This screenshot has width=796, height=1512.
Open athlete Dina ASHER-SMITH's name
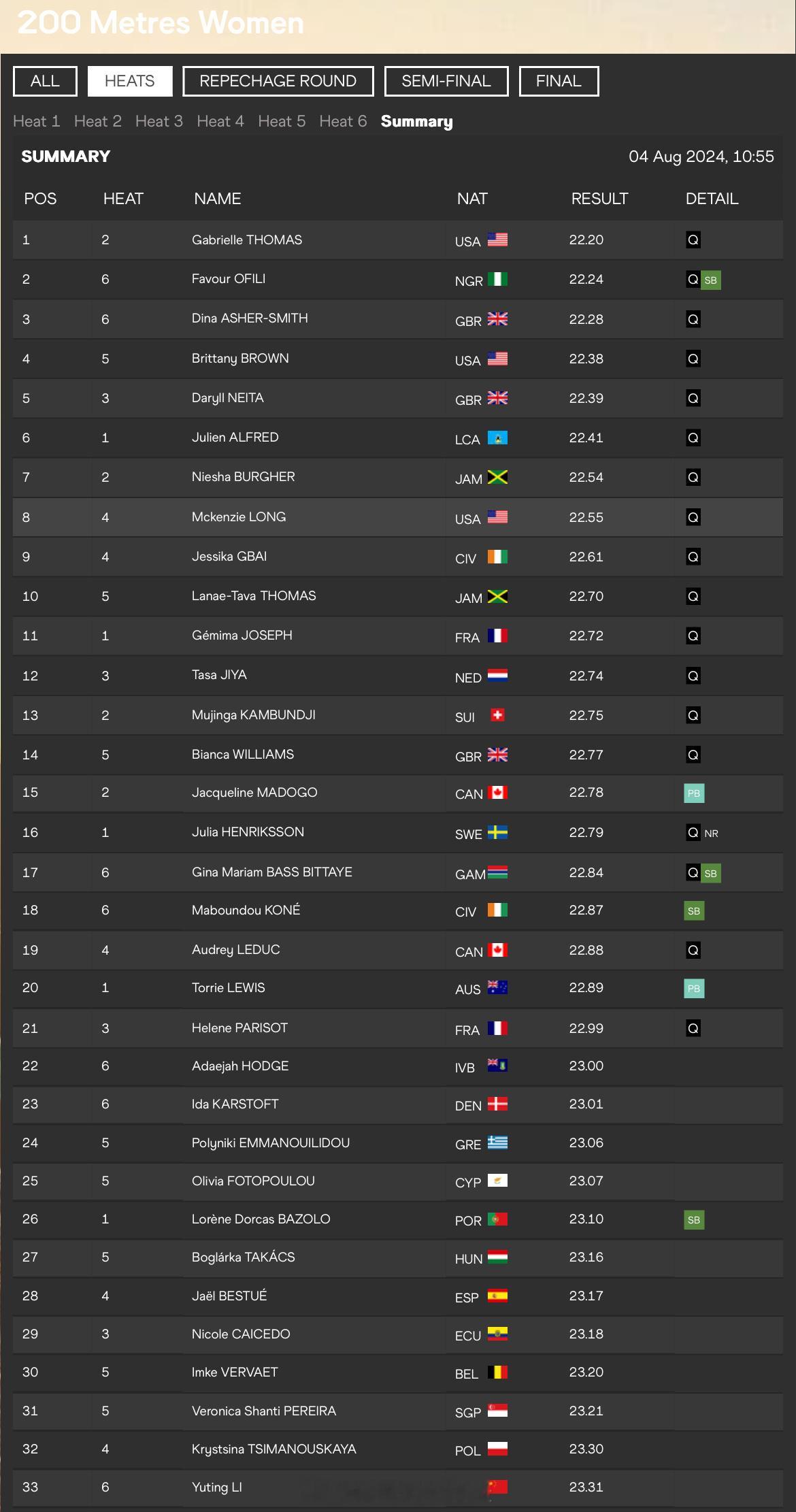(250, 318)
